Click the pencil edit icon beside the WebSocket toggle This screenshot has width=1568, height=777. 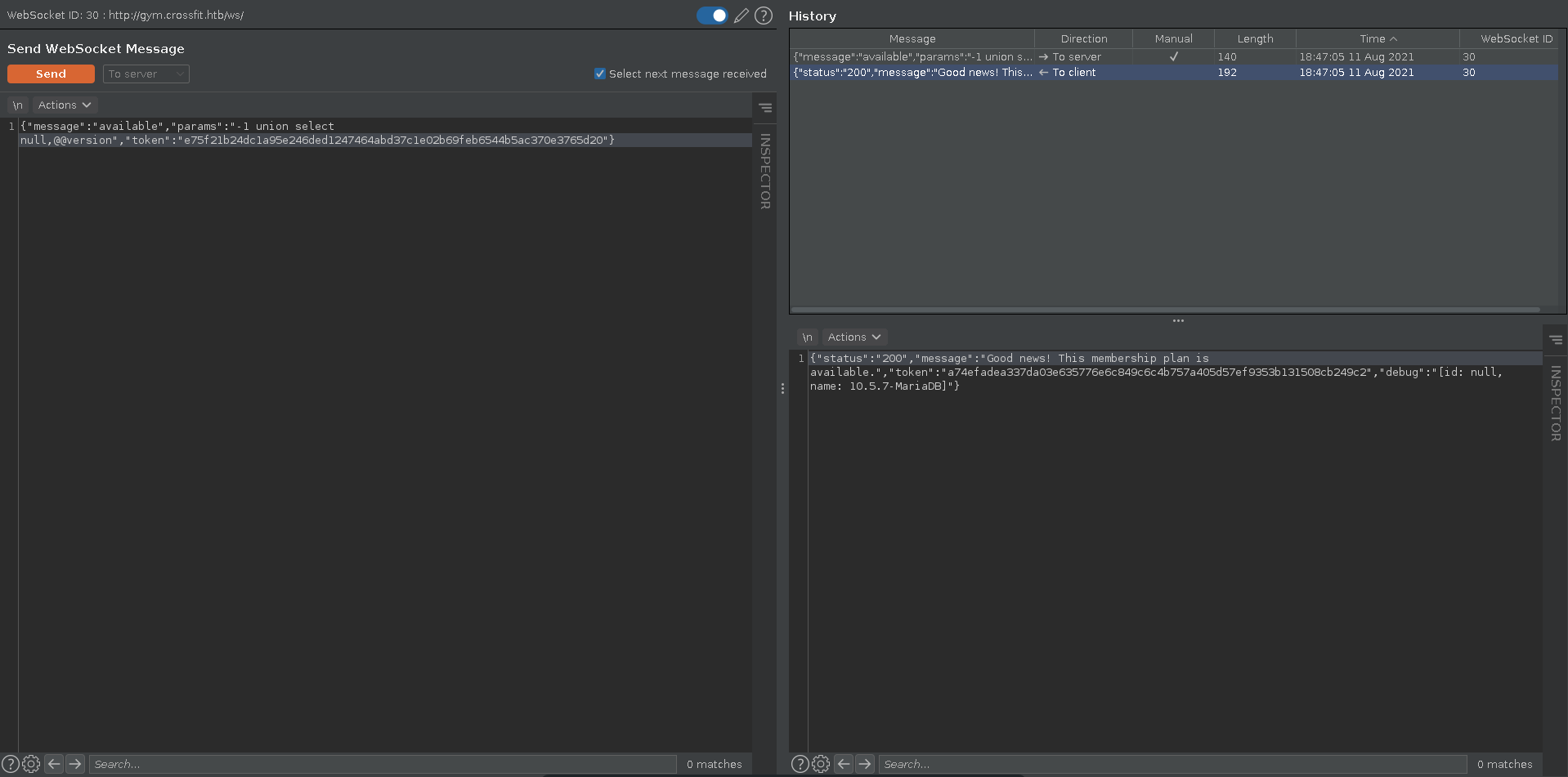tap(741, 16)
